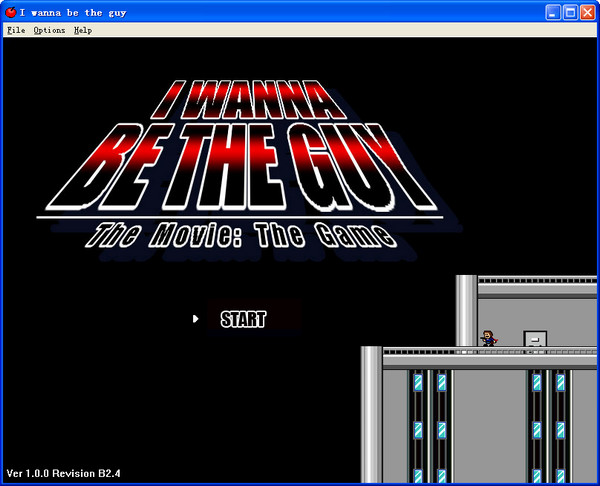
Task: Click the lower left metal pillar
Action: pos(371,415)
